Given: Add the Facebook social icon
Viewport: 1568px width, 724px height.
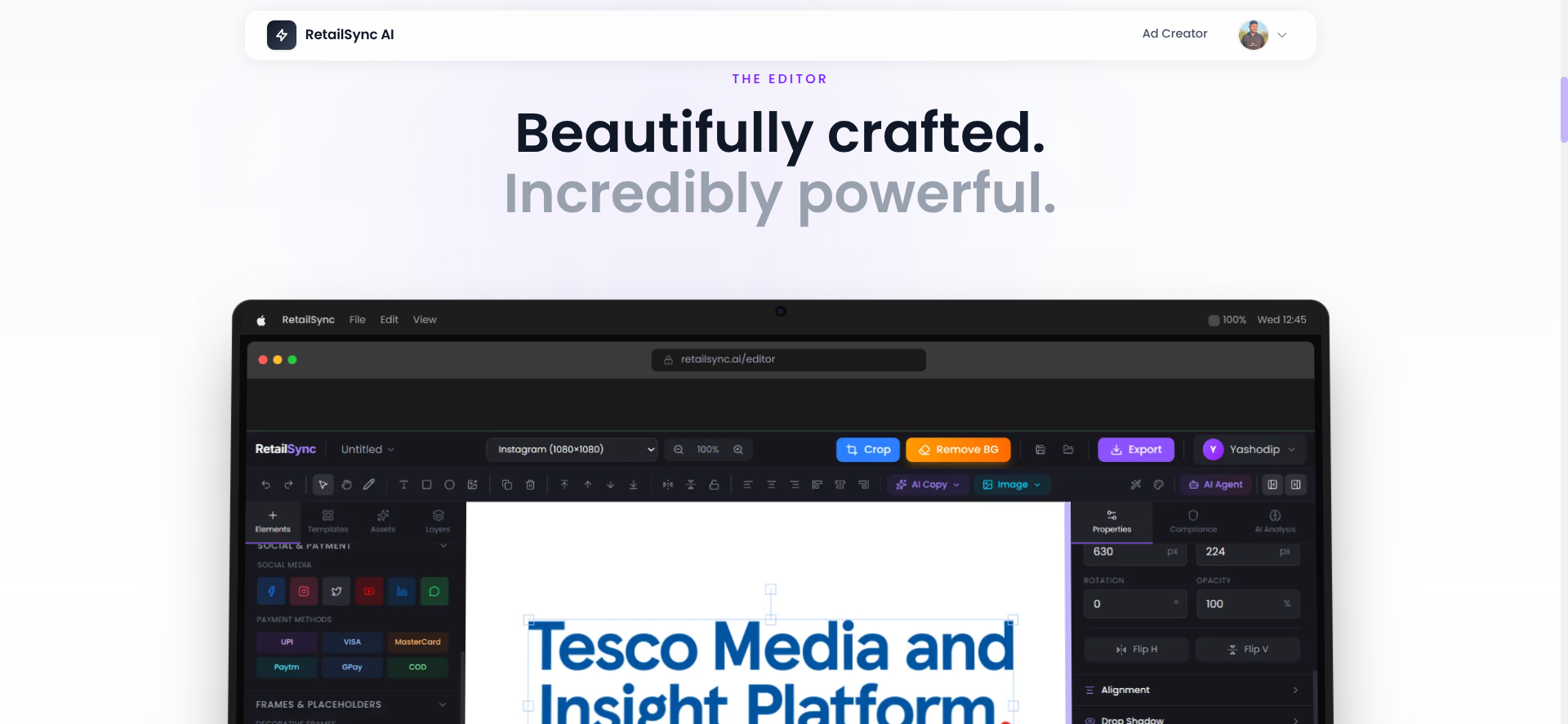Looking at the screenshot, I should click(271, 591).
